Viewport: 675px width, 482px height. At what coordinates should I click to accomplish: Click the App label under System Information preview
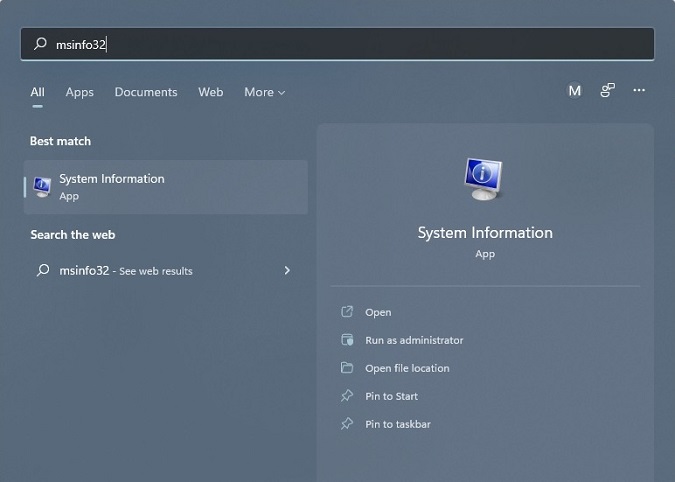click(485, 254)
